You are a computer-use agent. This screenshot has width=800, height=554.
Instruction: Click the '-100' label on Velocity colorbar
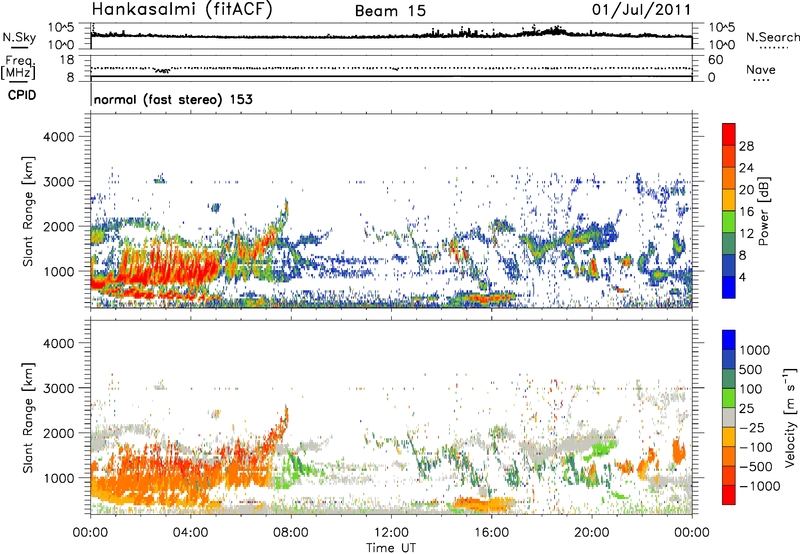[755, 447]
